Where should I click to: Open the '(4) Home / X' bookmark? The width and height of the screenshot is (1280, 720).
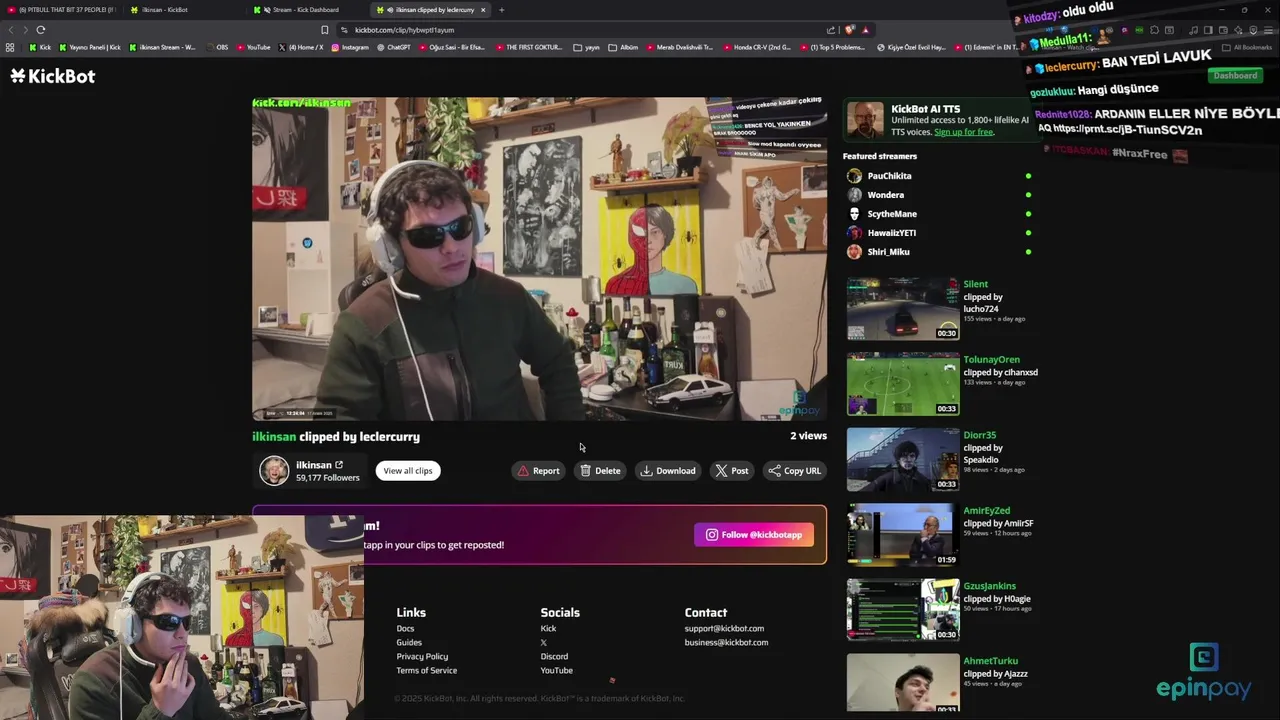[301, 47]
